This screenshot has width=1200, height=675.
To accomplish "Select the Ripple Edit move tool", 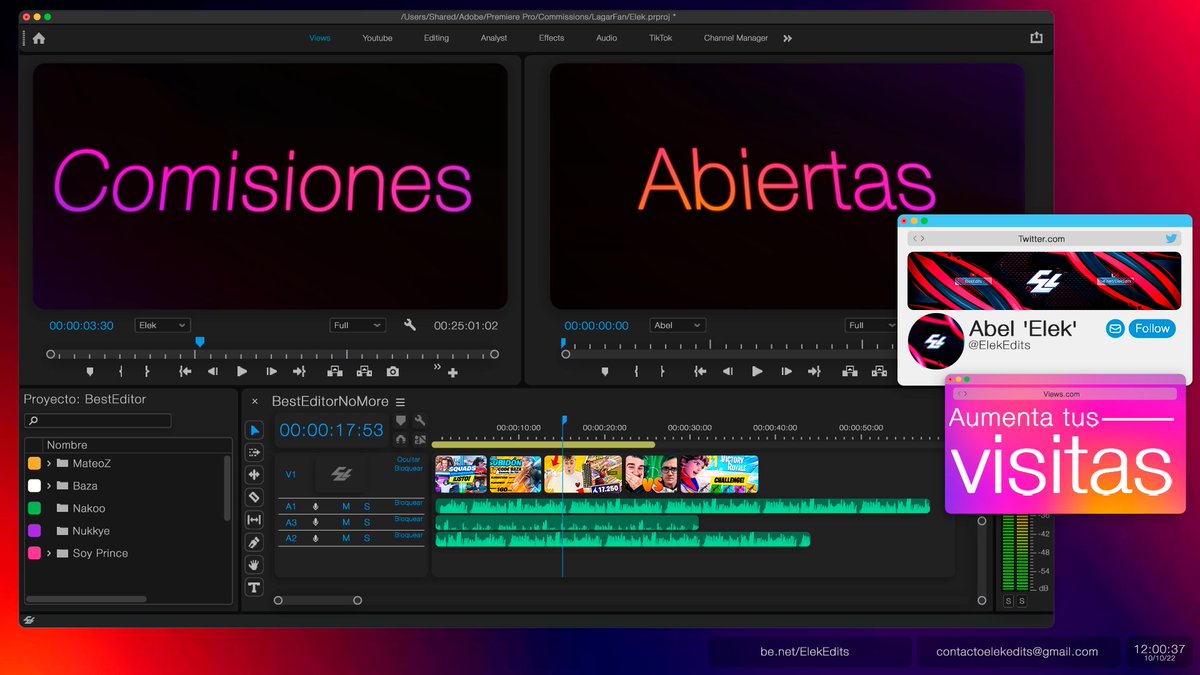I will (x=254, y=475).
